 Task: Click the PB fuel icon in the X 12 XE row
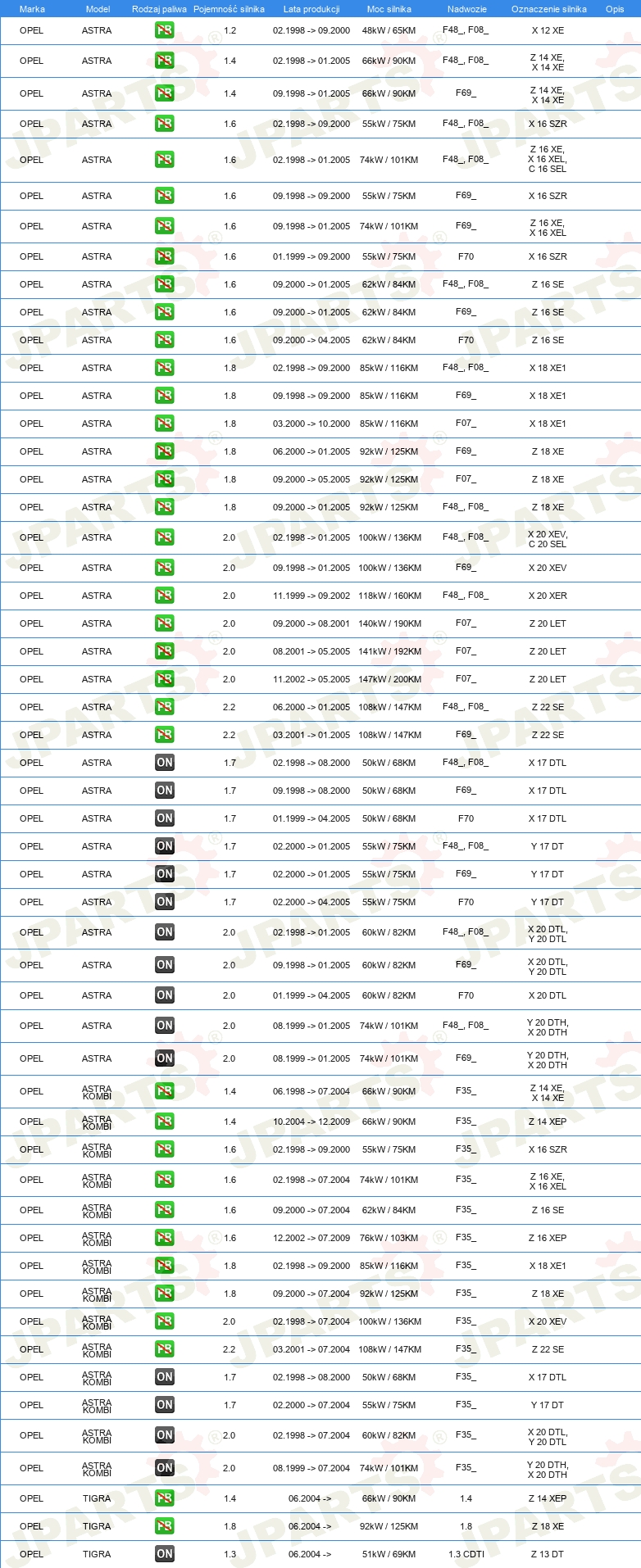165,30
